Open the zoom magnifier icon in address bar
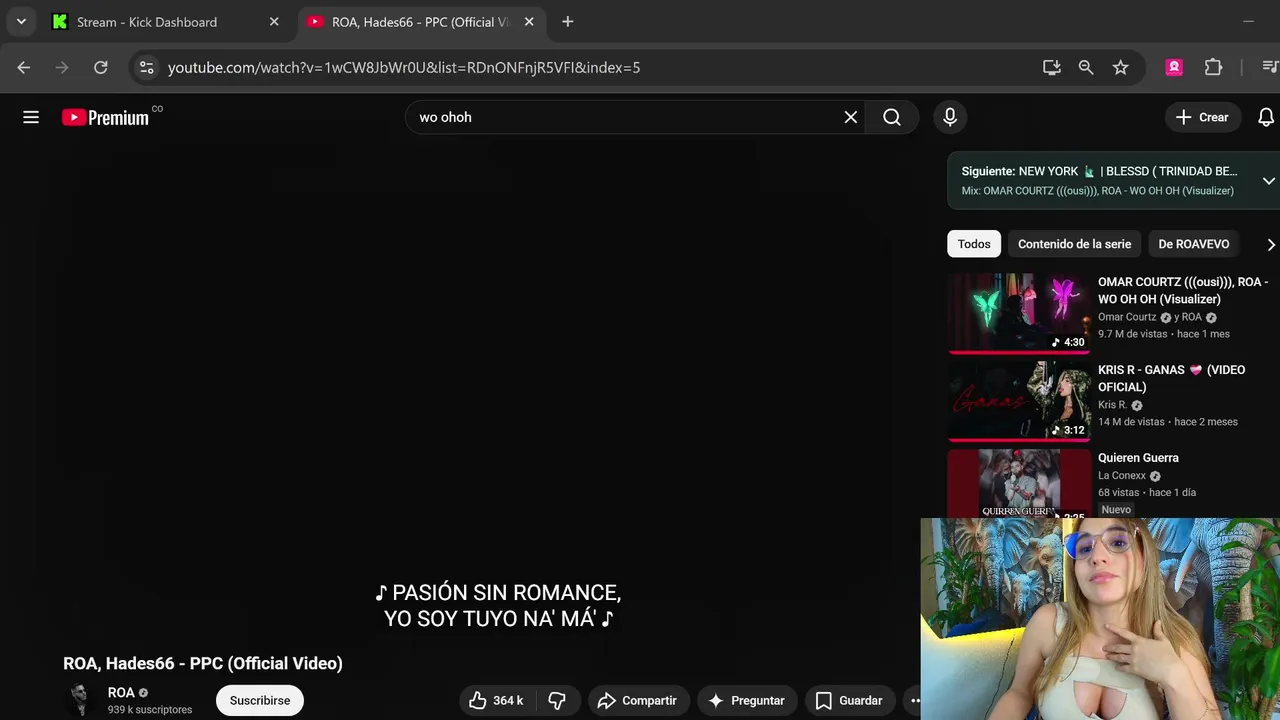1280x720 pixels. [x=1086, y=67]
